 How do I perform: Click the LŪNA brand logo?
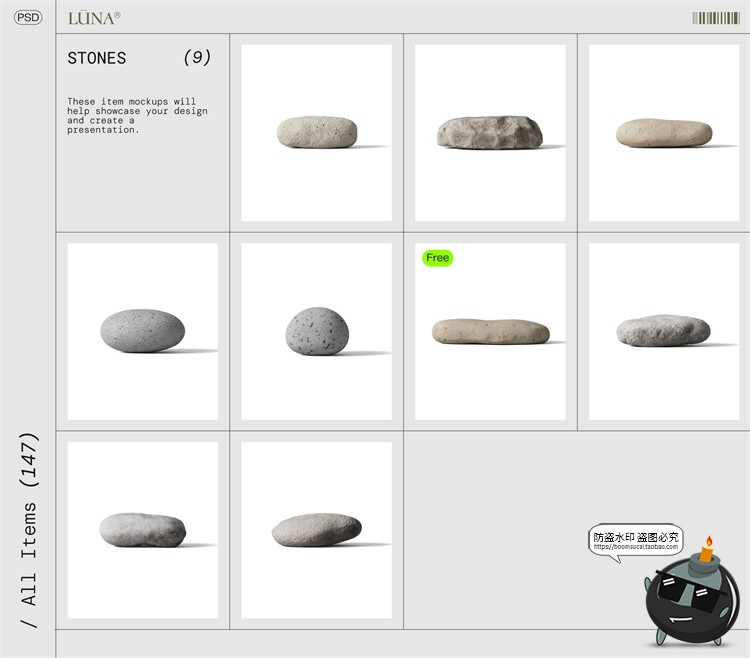coord(94,18)
